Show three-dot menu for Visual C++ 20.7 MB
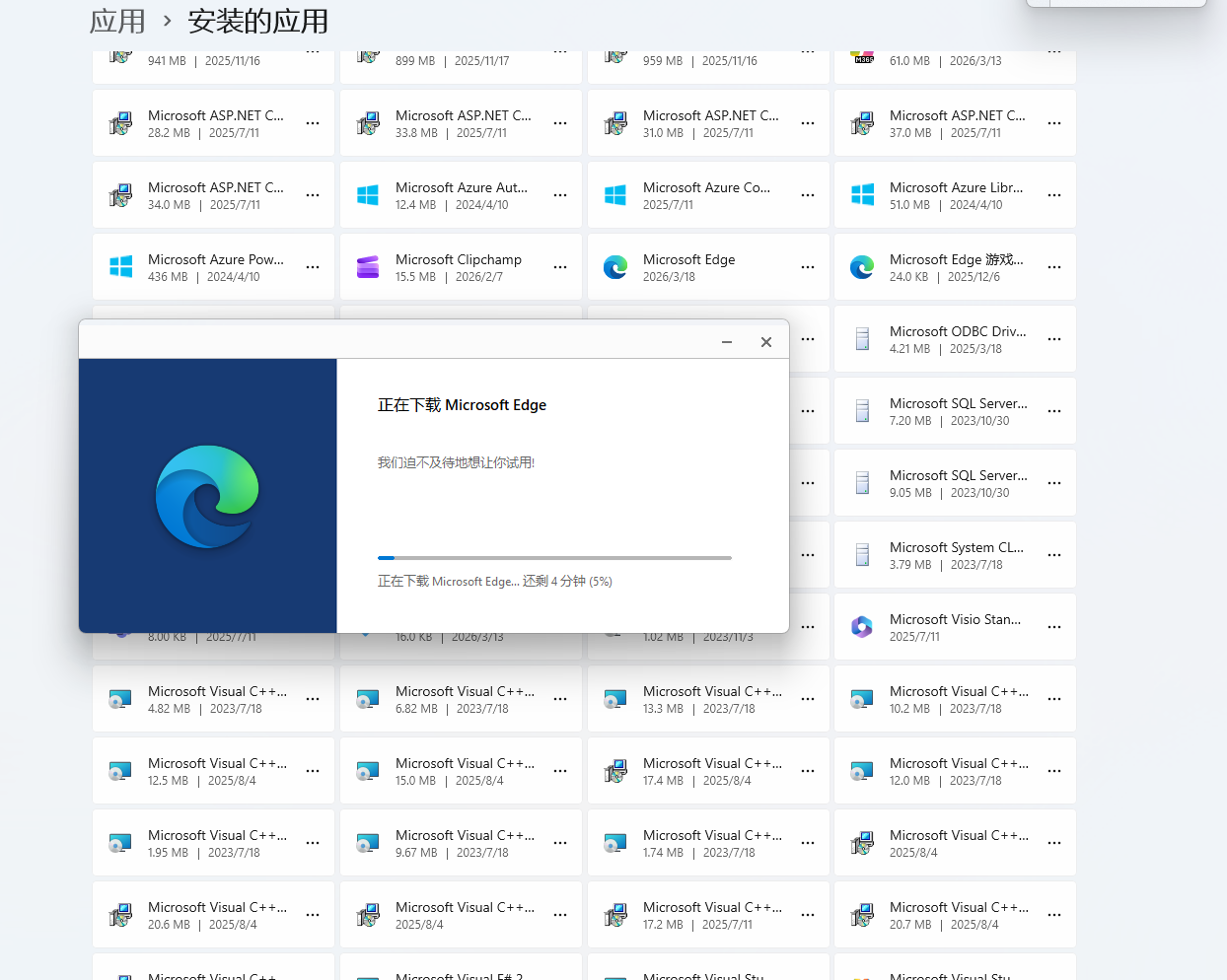Image resolution: width=1227 pixels, height=980 pixels. 1054,915
